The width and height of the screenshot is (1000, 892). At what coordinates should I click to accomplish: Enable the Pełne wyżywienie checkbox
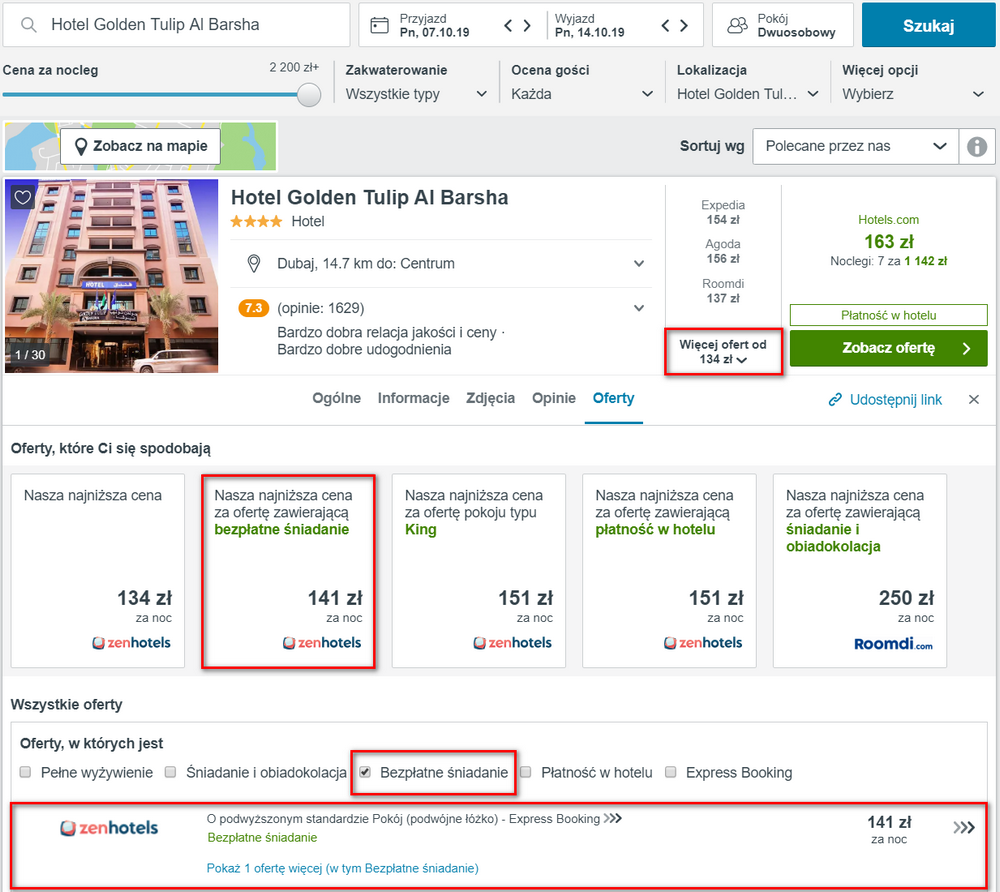pos(26,772)
